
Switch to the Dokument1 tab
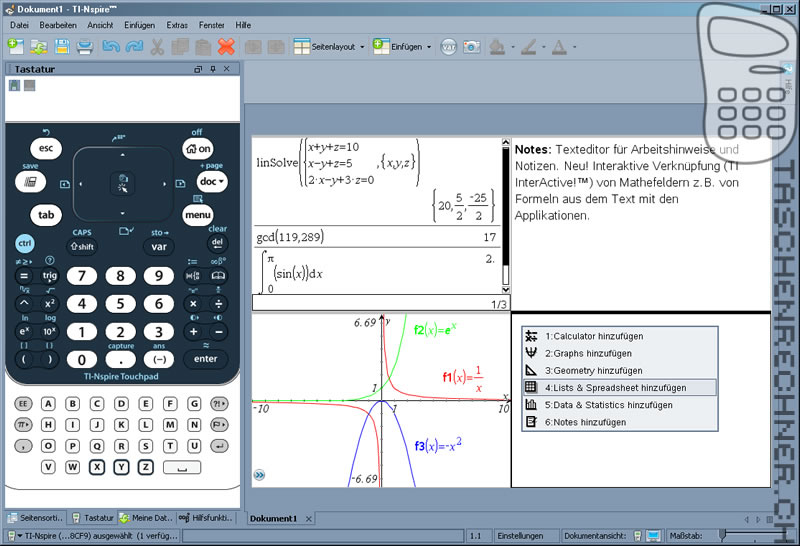pos(273,518)
